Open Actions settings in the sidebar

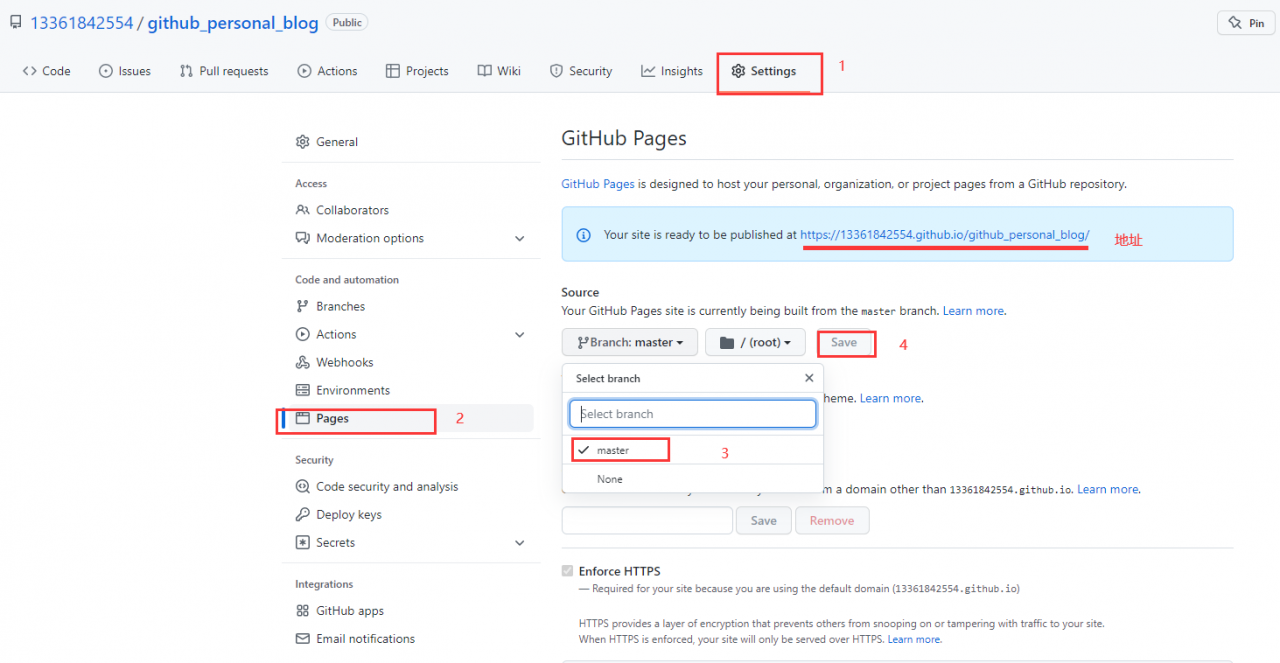pos(336,334)
